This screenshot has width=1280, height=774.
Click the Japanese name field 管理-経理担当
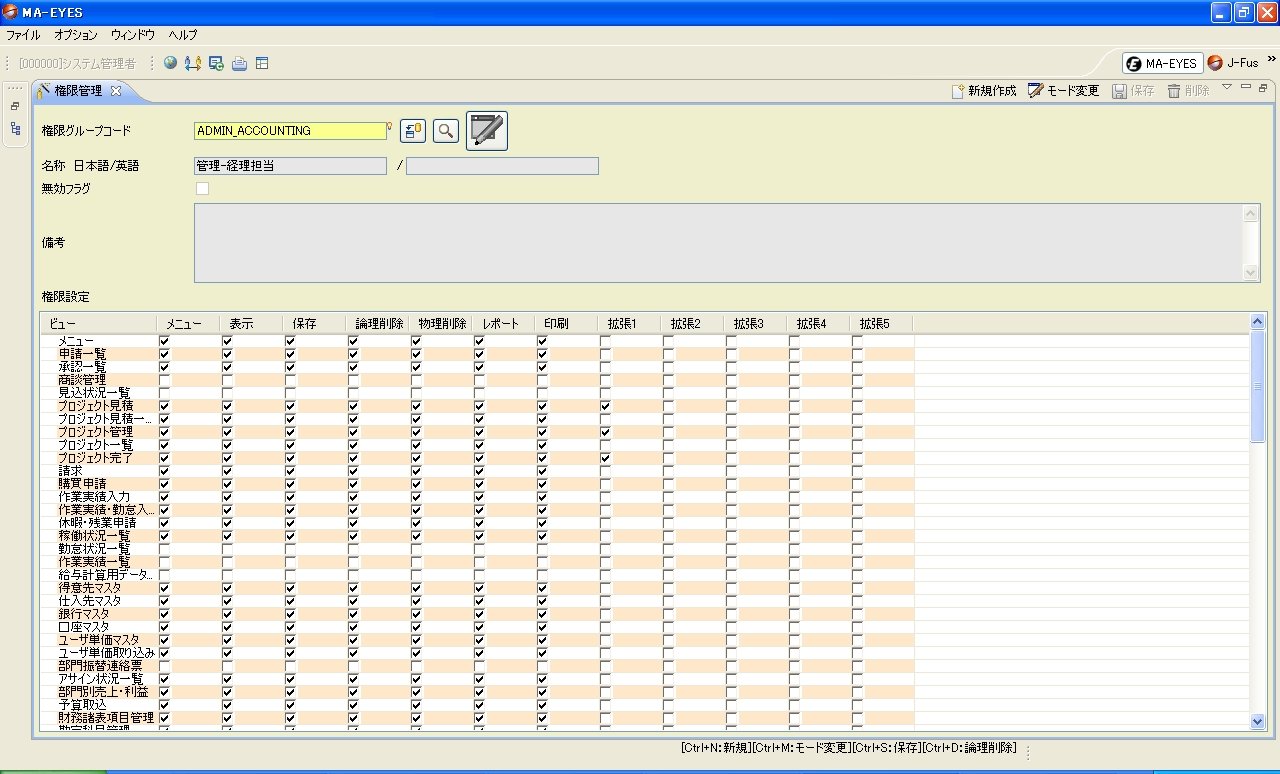pyautogui.click(x=290, y=166)
